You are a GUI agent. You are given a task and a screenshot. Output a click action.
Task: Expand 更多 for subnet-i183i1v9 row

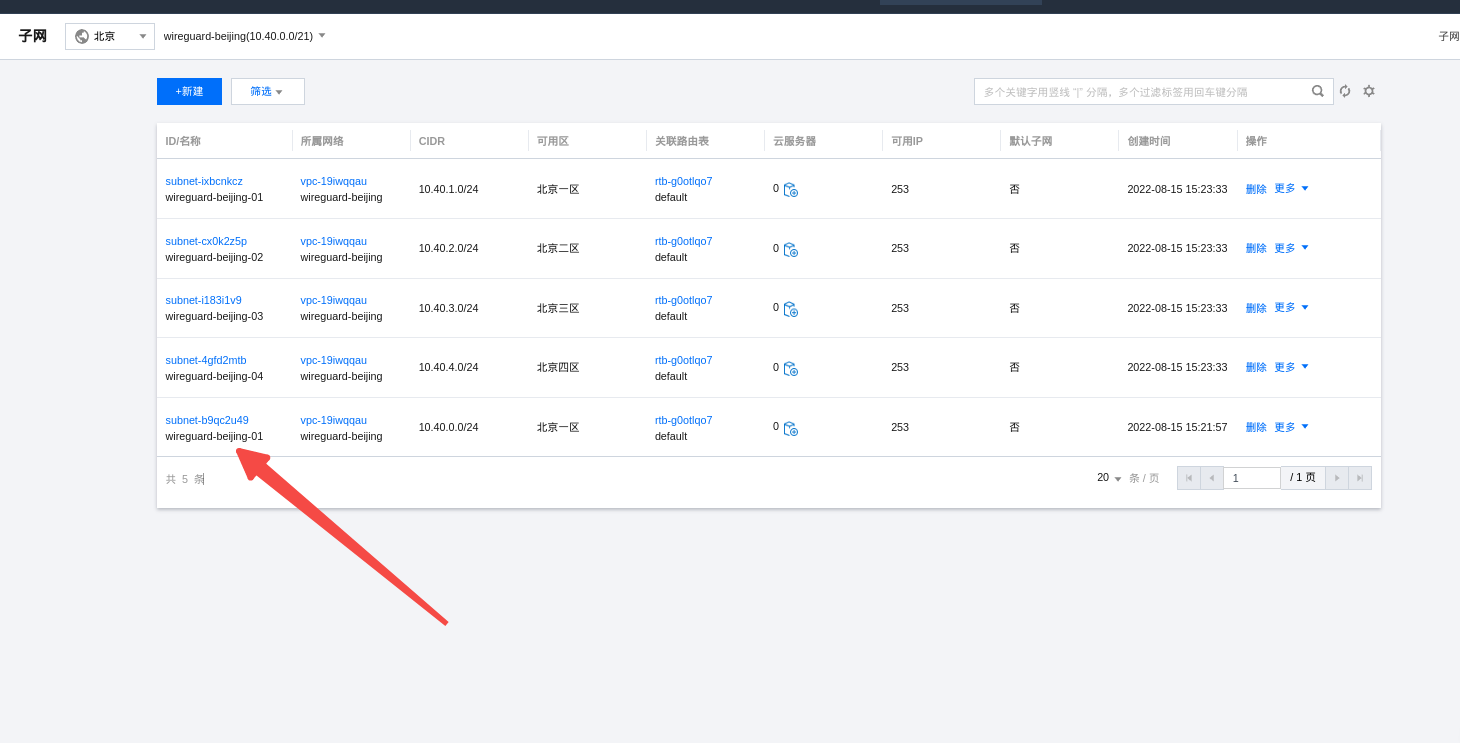[x=1291, y=307]
